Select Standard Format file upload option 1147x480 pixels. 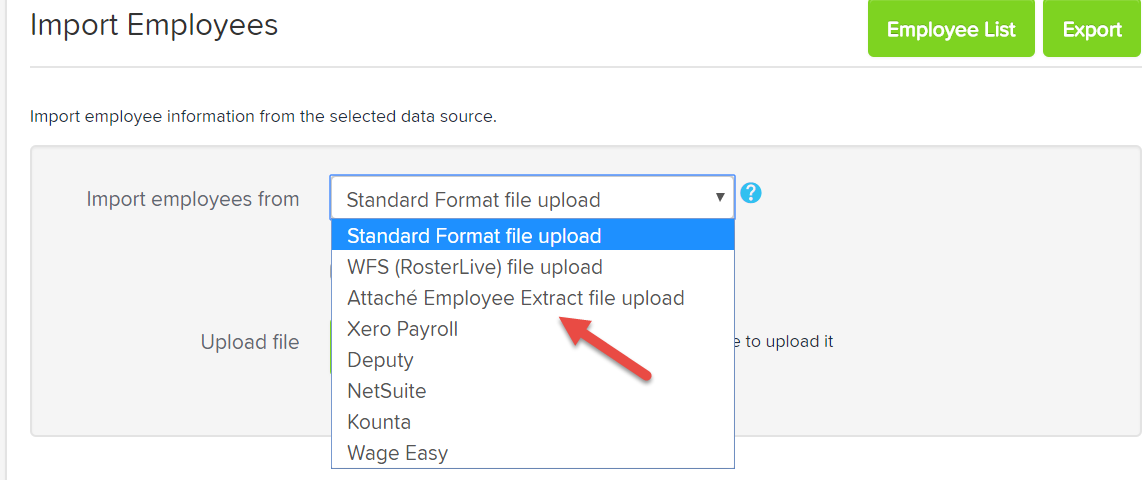tap(533, 236)
